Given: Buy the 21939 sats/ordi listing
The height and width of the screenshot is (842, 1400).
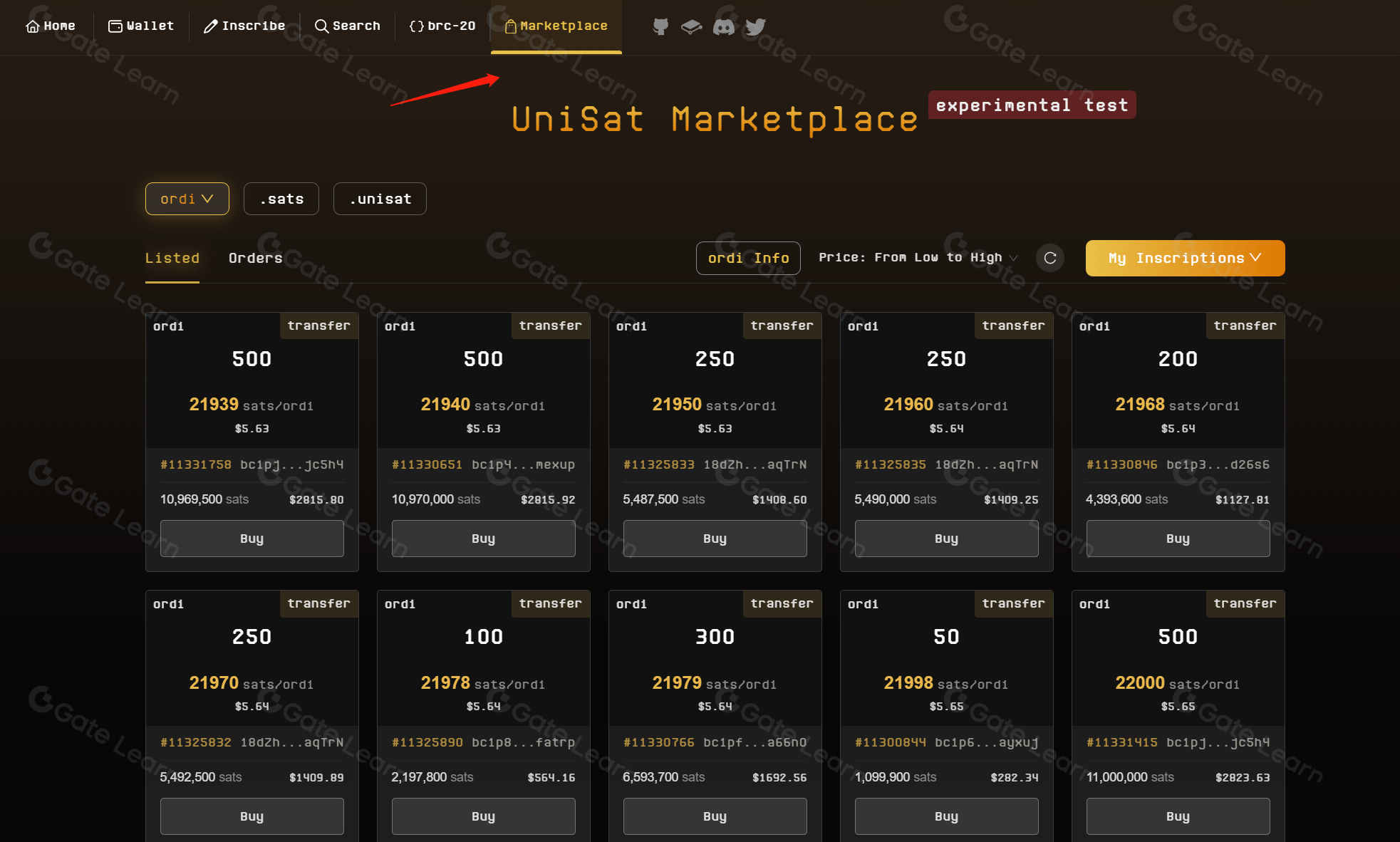Looking at the screenshot, I should pyautogui.click(x=252, y=539).
